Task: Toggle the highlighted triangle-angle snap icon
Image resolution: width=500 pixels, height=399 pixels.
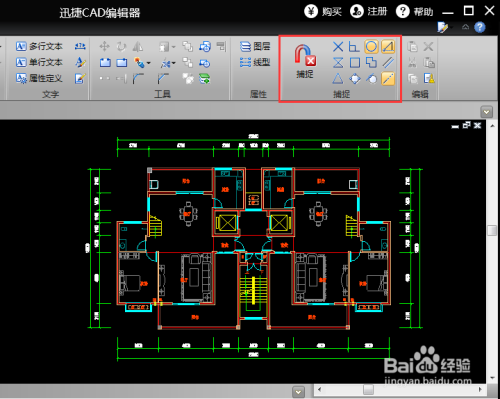Action: click(x=388, y=46)
